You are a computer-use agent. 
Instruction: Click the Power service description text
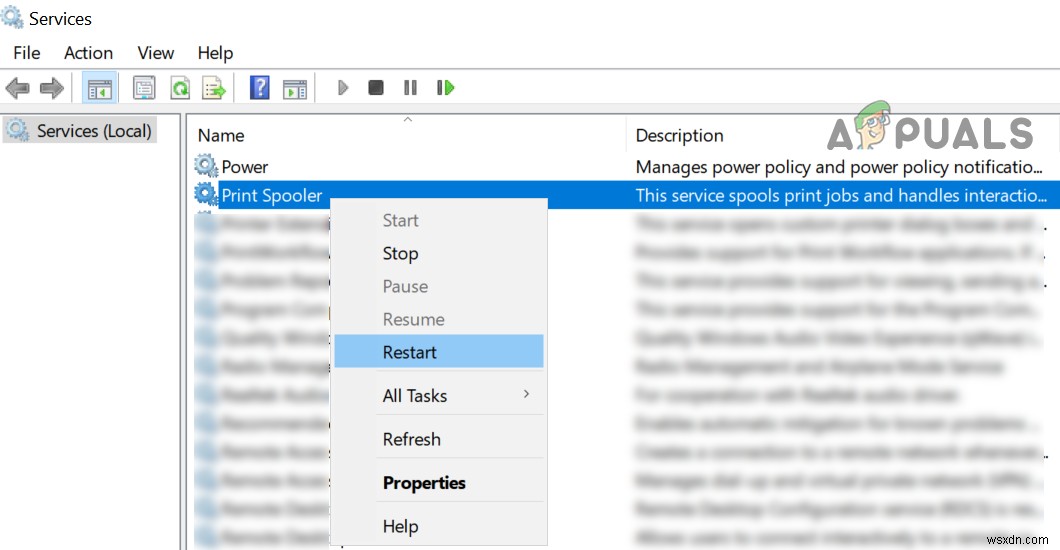(839, 167)
